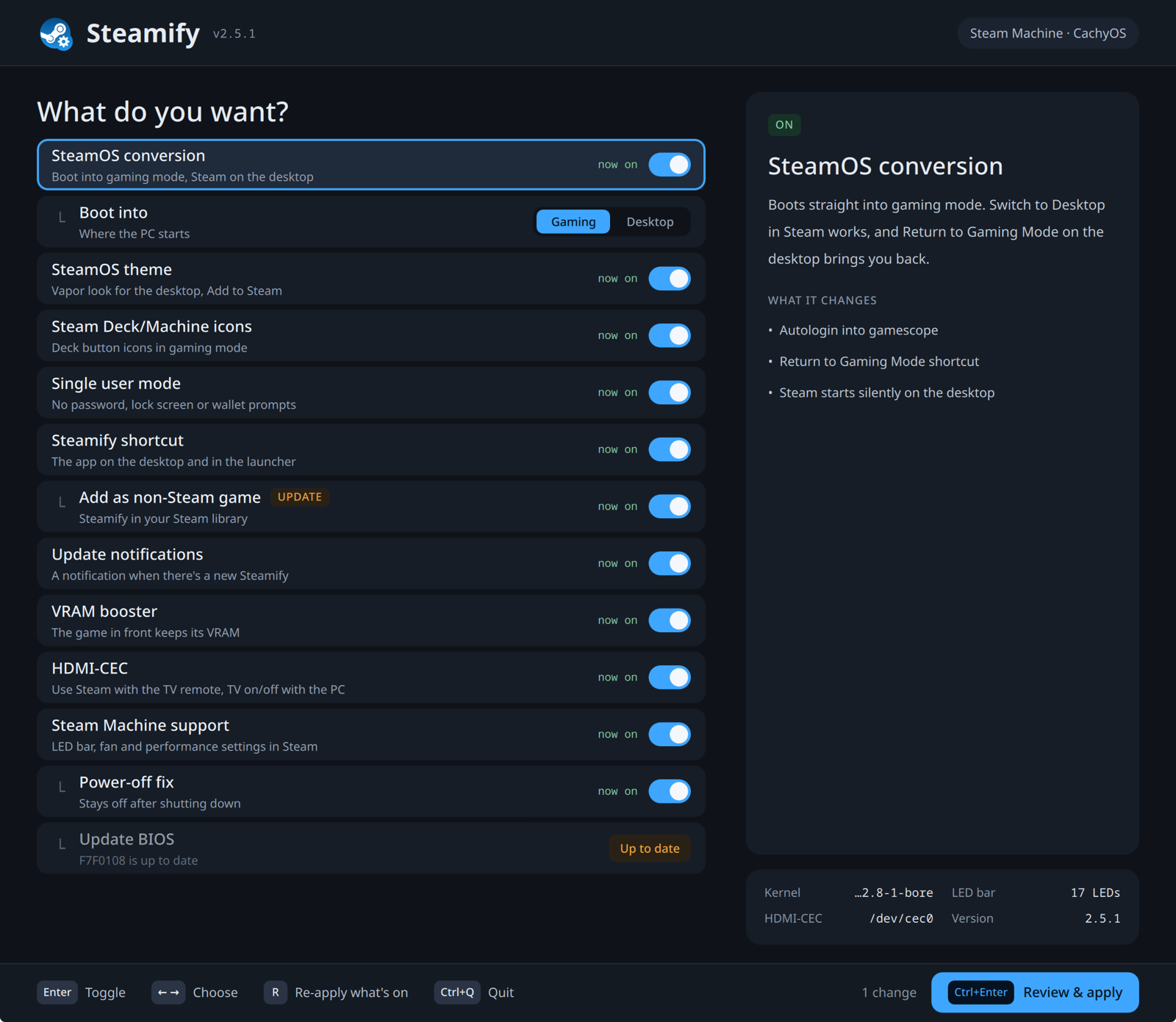Image resolution: width=1176 pixels, height=1022 pixels.
Task: Turn off Update notifications switch
Action: tap(670, 563)
